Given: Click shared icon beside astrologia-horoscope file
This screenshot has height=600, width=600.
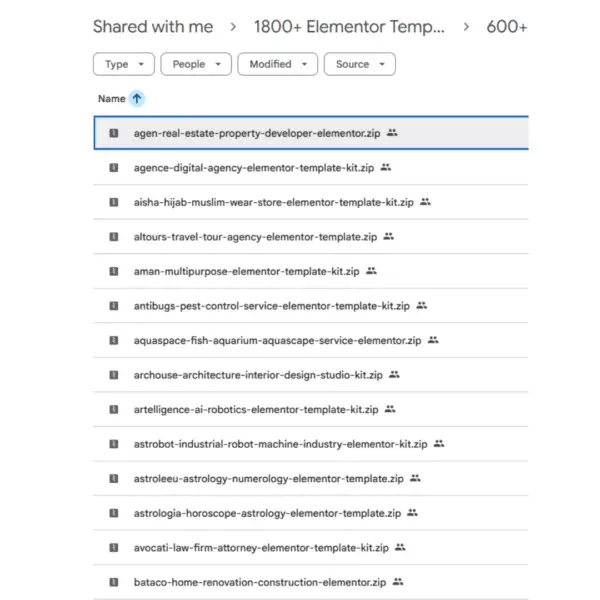Looking at the screenshot, I should pyautogui.click(x=412, y=513).
